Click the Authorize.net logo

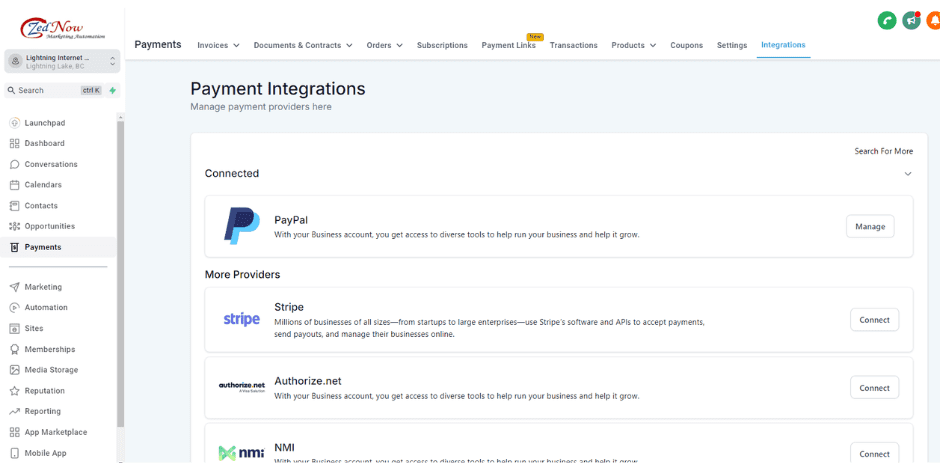tap(242, 387)
